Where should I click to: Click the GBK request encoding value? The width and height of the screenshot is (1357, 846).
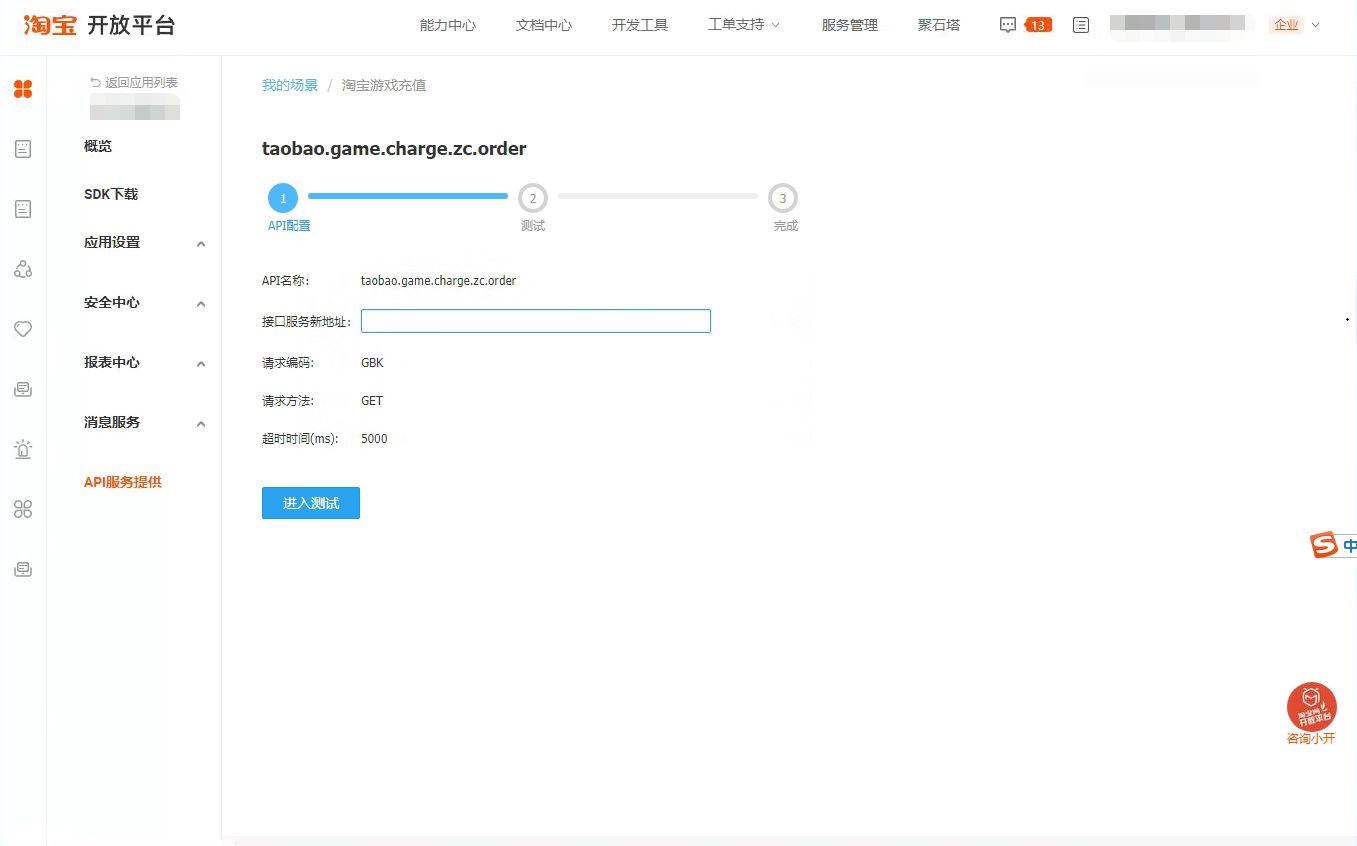pos(372,363)
